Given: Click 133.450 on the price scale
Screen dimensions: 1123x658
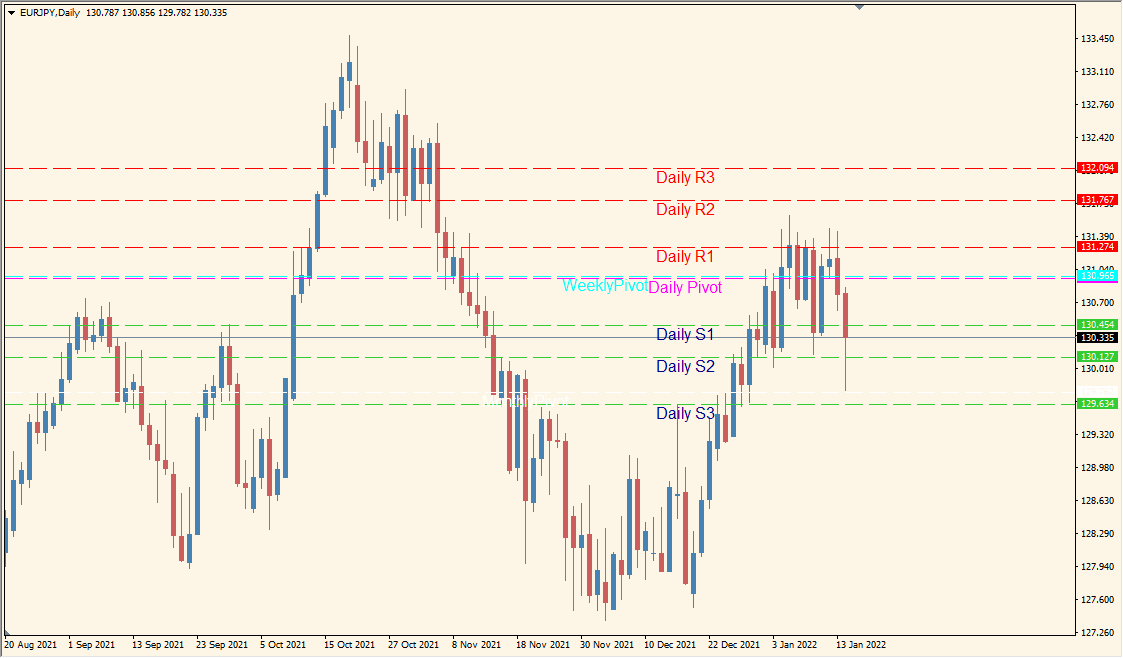Looking at the screenshot, I should click(1097, 39).
